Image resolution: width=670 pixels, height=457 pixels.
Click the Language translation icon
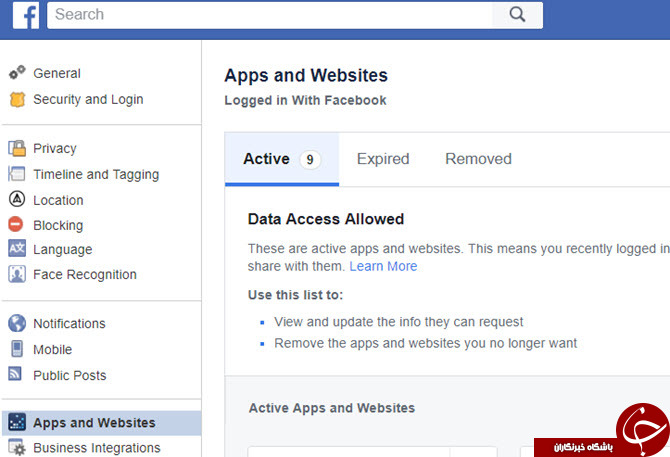(x=17, y=249)
